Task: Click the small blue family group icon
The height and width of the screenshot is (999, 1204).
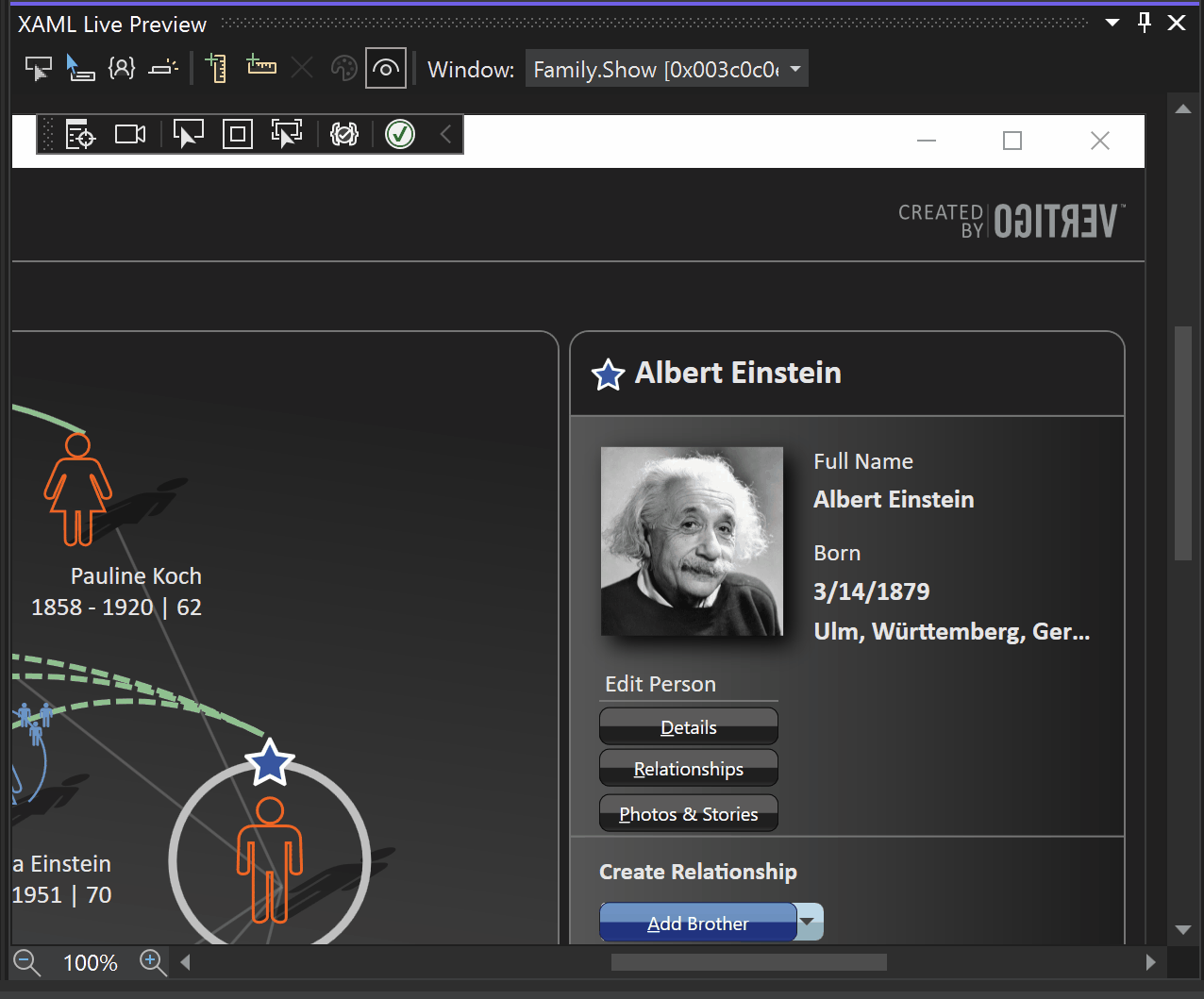Action: 34,722
